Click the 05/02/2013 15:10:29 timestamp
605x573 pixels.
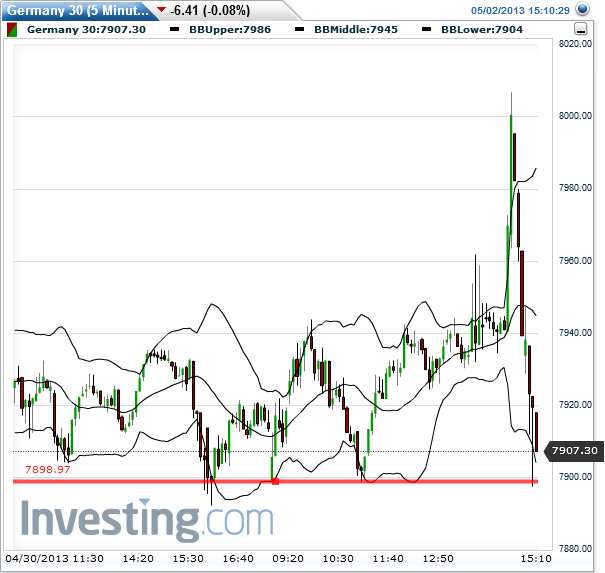pyautogui.click(x=520, y=10)
